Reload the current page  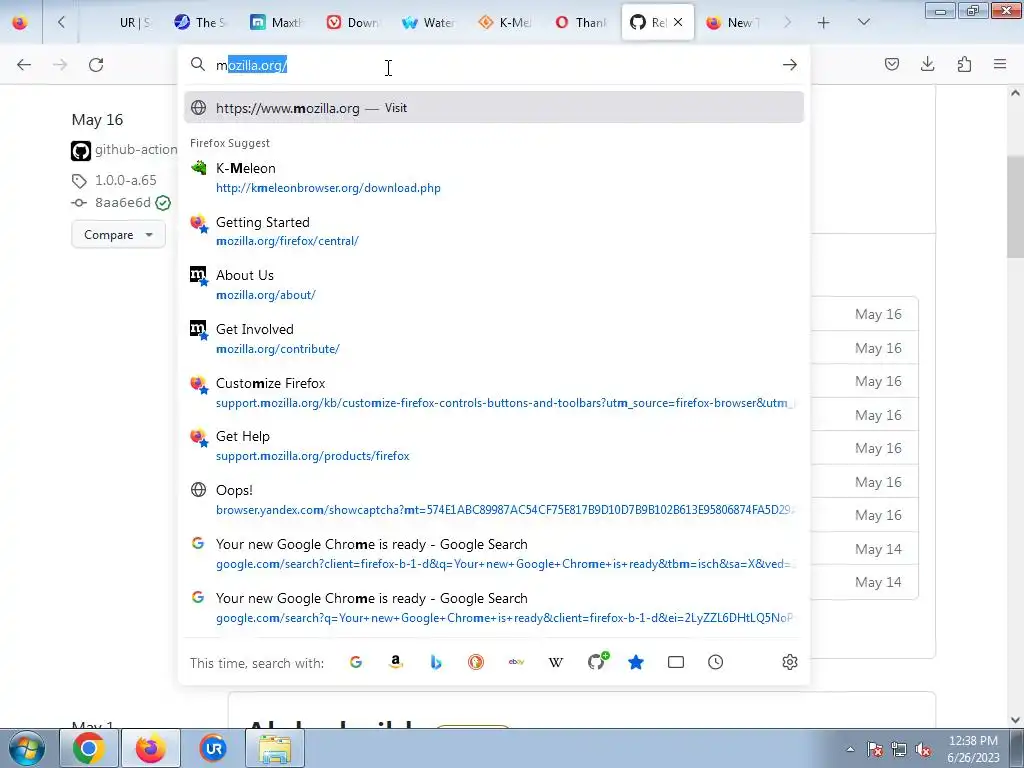(x=96, y=64)
